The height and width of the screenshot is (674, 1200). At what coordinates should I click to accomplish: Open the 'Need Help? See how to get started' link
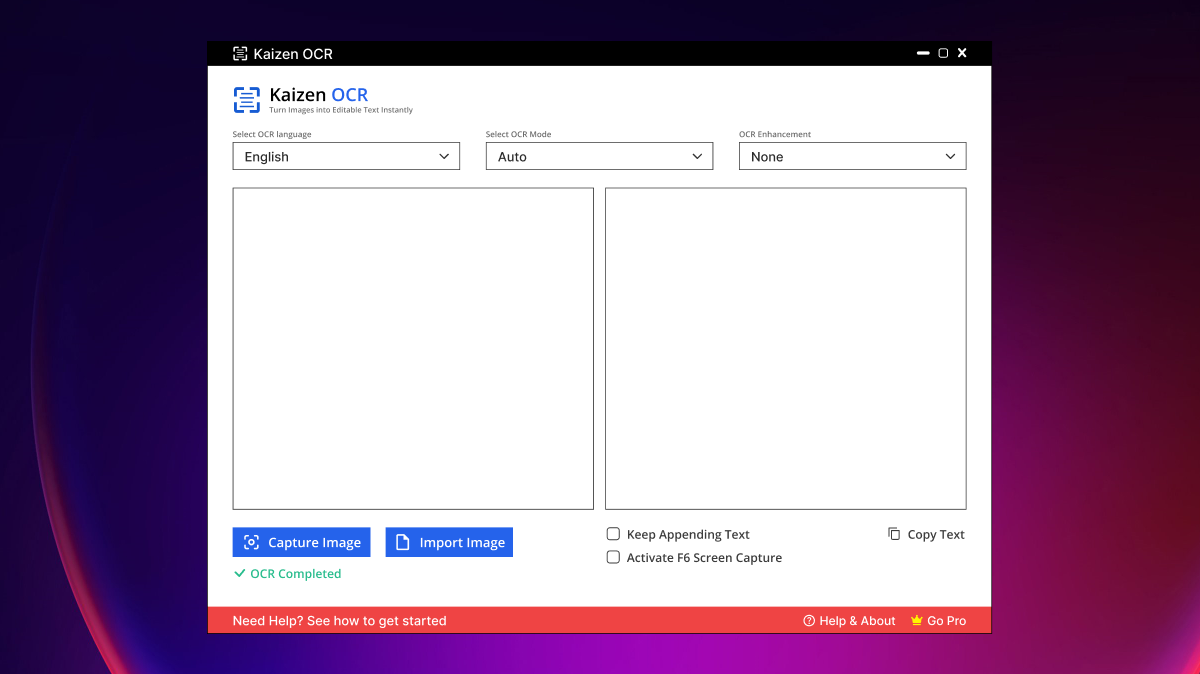[339, 621]
